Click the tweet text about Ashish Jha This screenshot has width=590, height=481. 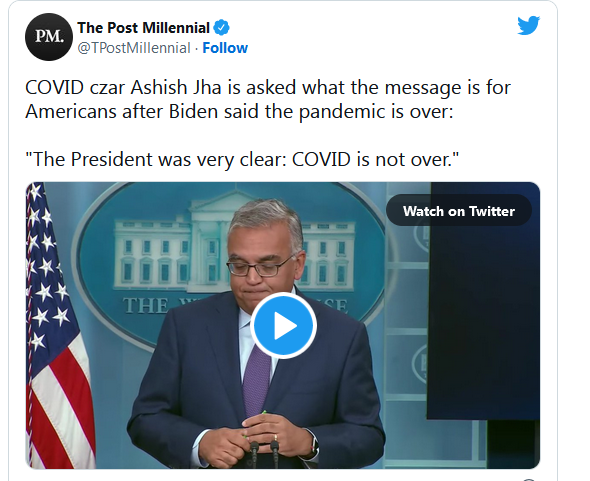[268, 99]
